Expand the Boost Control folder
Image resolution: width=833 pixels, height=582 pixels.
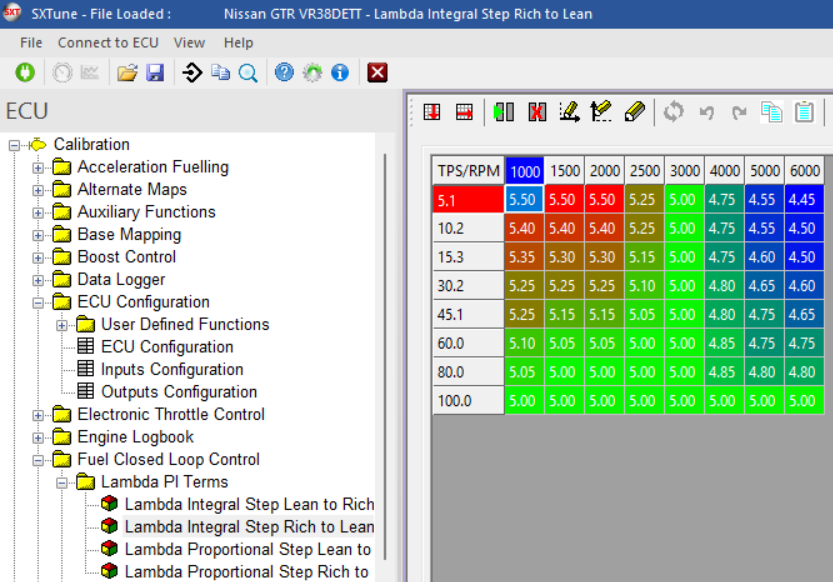tap(38, 258)
